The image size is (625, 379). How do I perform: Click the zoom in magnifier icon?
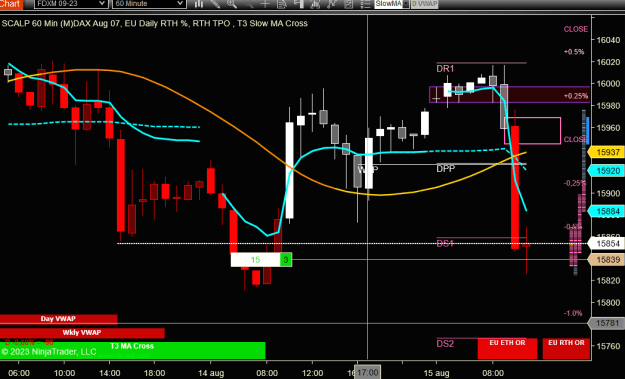[232, 4]
